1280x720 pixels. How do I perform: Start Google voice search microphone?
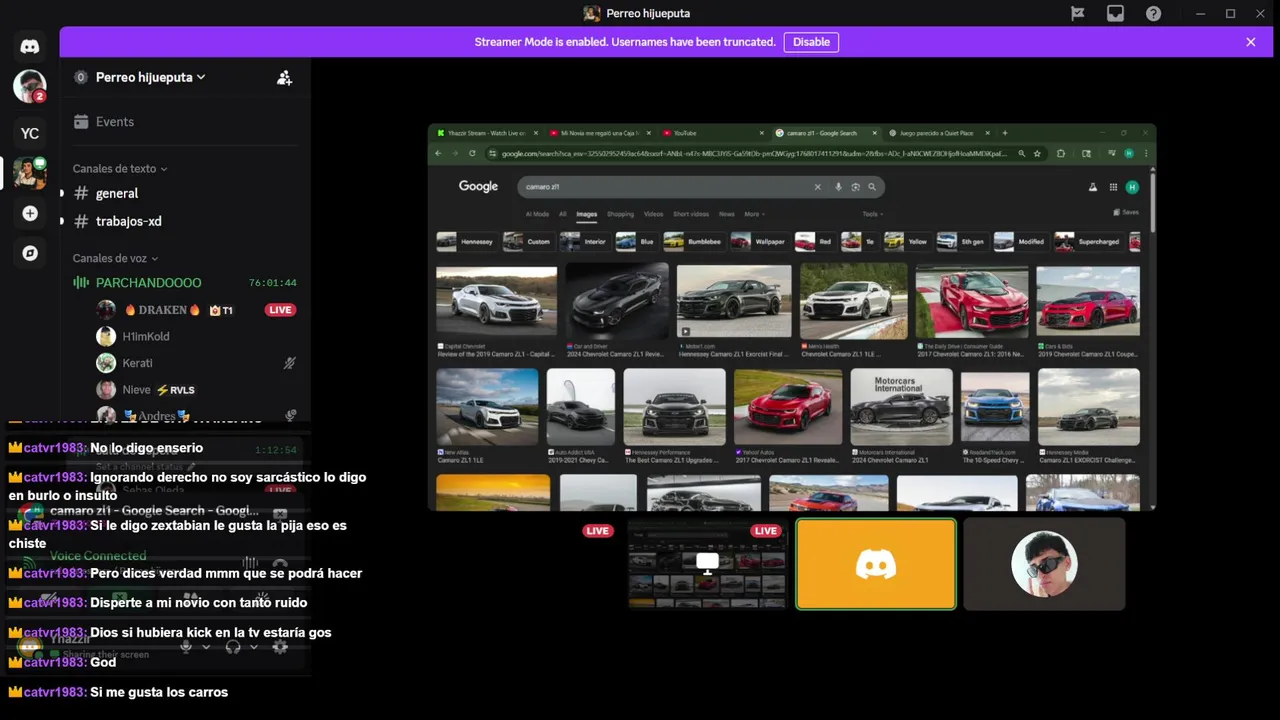[838, 187]
